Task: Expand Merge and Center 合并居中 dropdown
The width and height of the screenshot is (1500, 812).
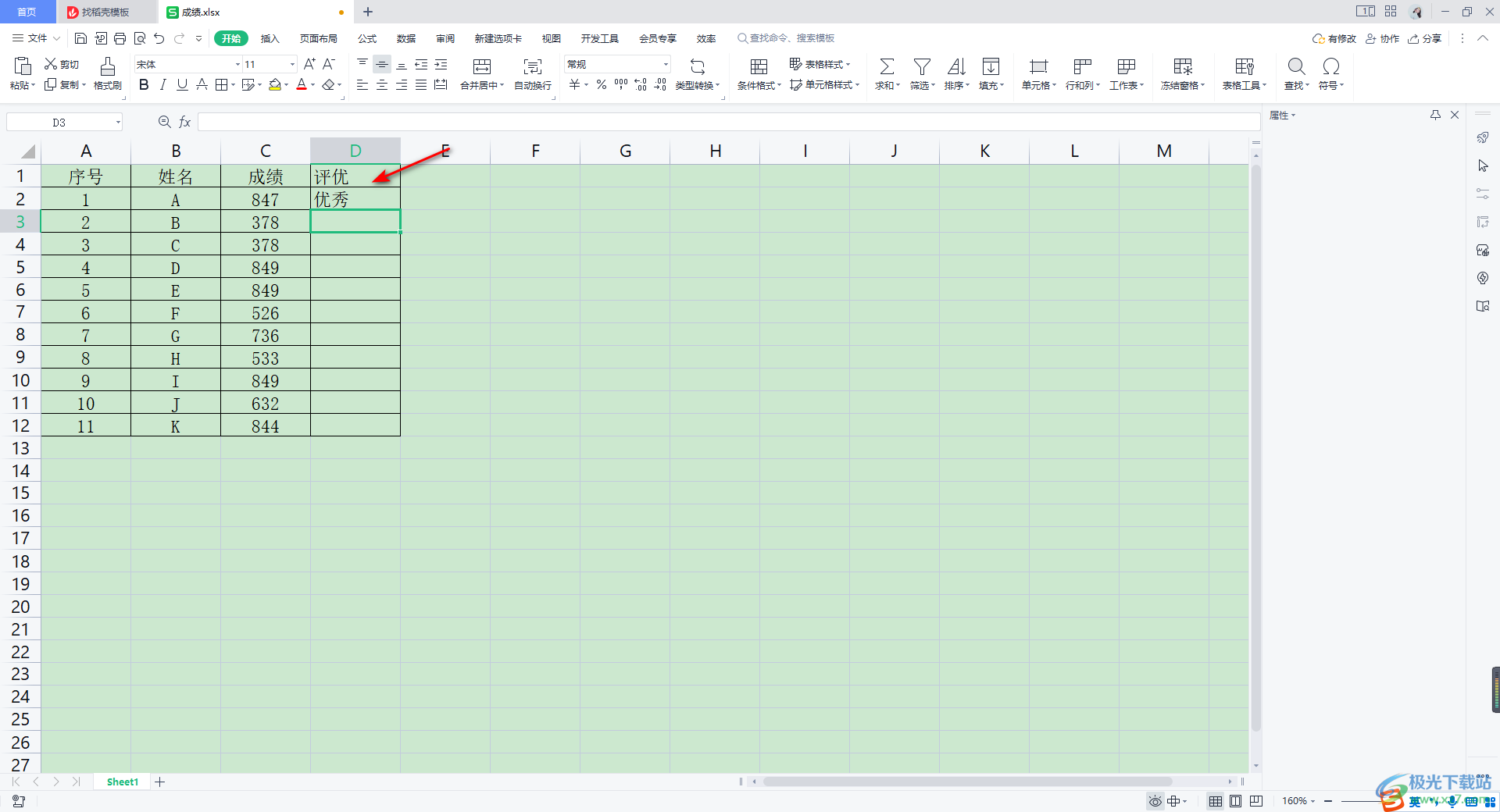Action: (x=502, y=86)
